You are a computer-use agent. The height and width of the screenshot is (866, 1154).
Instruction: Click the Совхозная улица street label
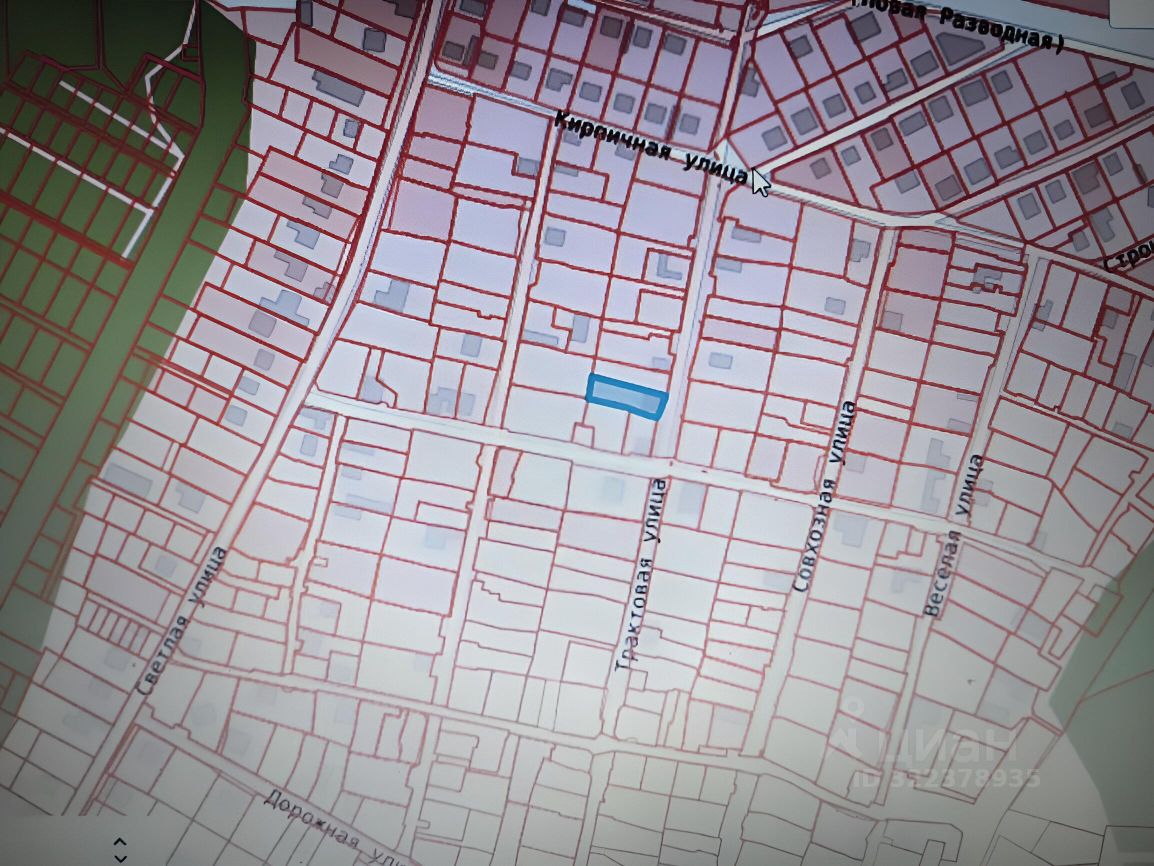[824, 497]
